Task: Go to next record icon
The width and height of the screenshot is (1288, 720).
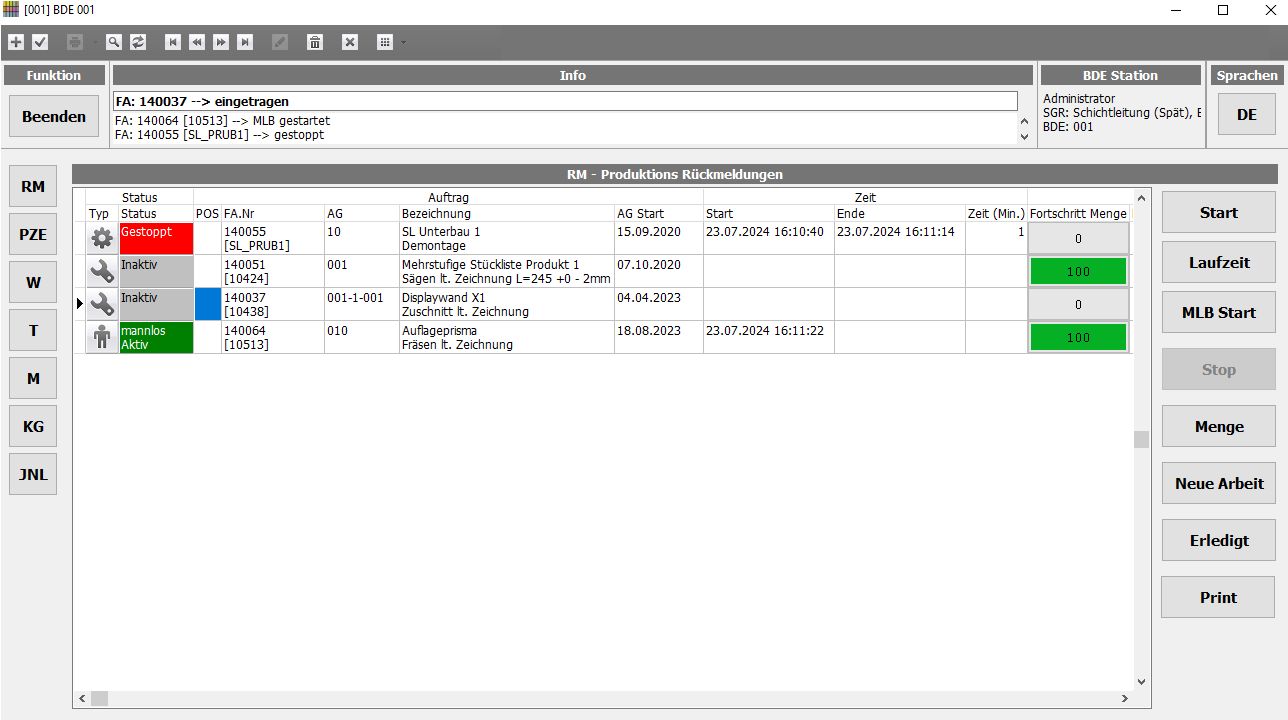Action: coord(221,42)
